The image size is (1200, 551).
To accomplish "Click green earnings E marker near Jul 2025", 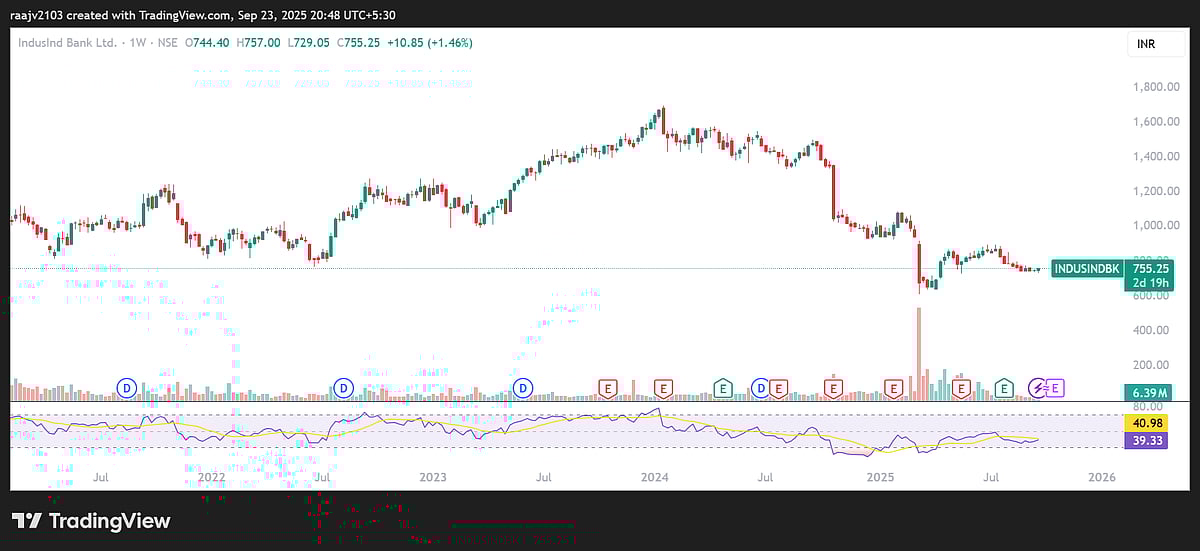I will [x=1004, y=387].
